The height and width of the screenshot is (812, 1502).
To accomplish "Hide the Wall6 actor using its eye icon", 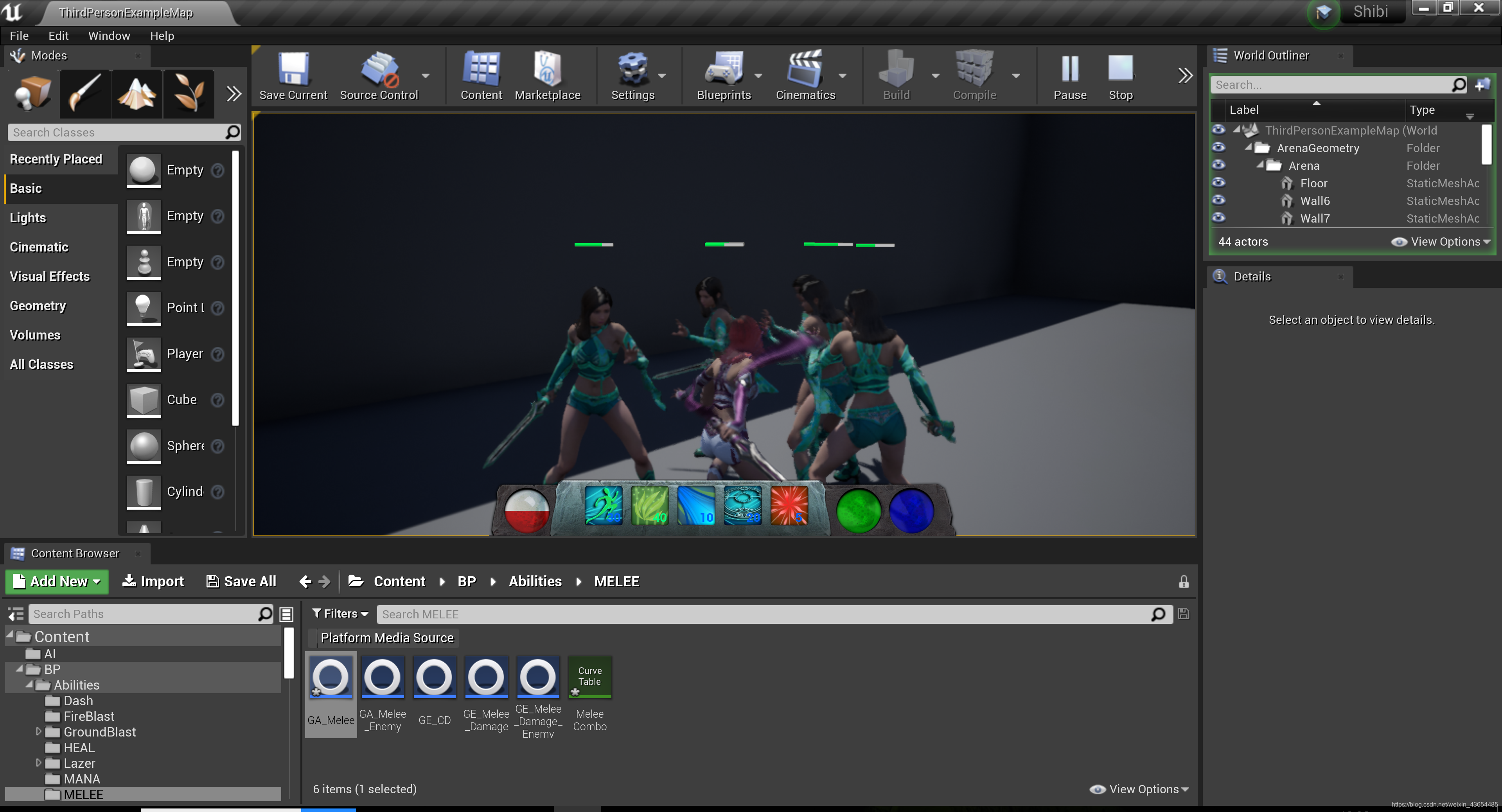I will point(1219,201).
